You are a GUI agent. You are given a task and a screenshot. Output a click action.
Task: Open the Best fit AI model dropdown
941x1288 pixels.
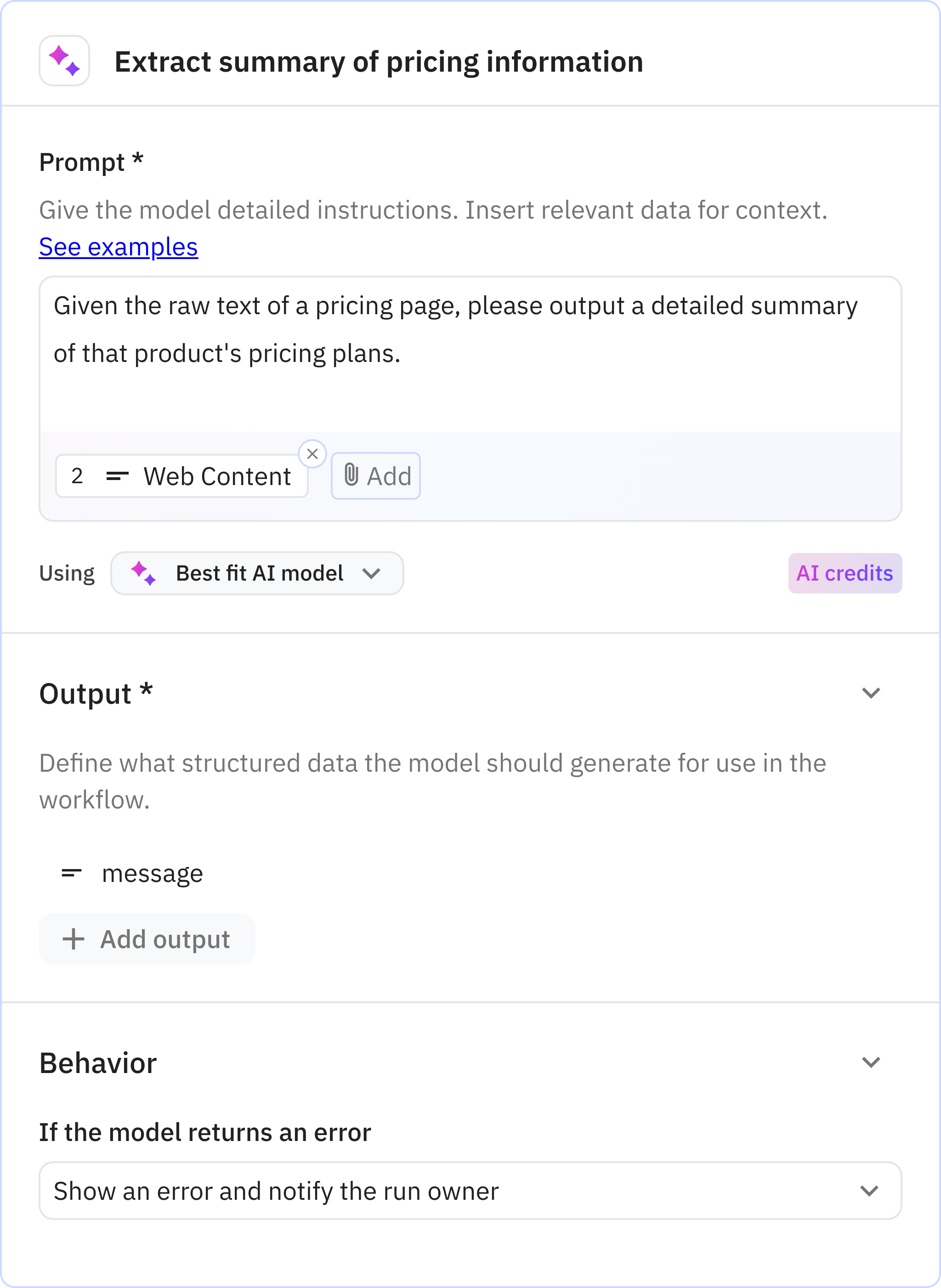[x=257, y=573]
